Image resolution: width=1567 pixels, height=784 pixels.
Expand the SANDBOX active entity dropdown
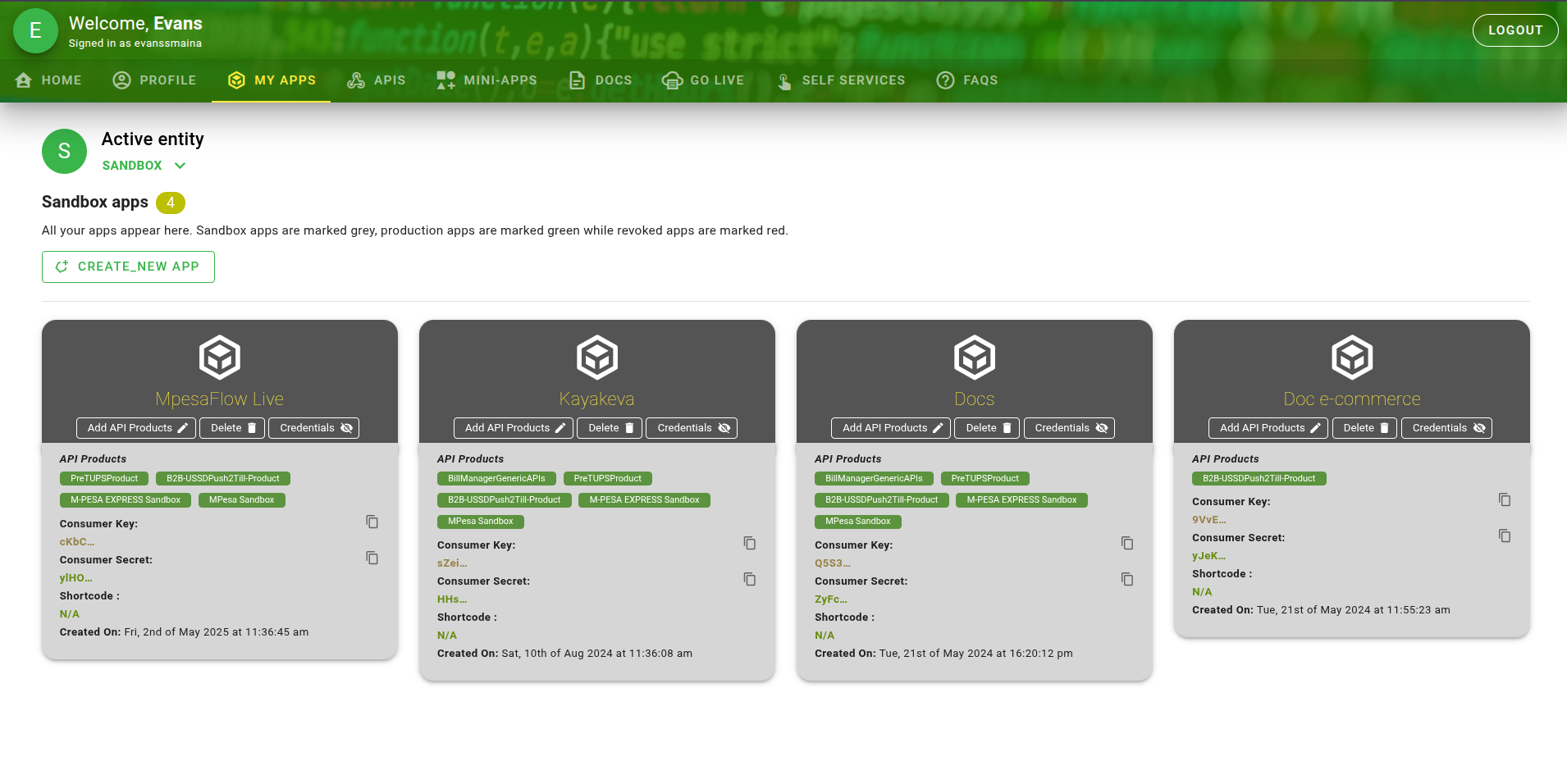(x=144, y=166)
